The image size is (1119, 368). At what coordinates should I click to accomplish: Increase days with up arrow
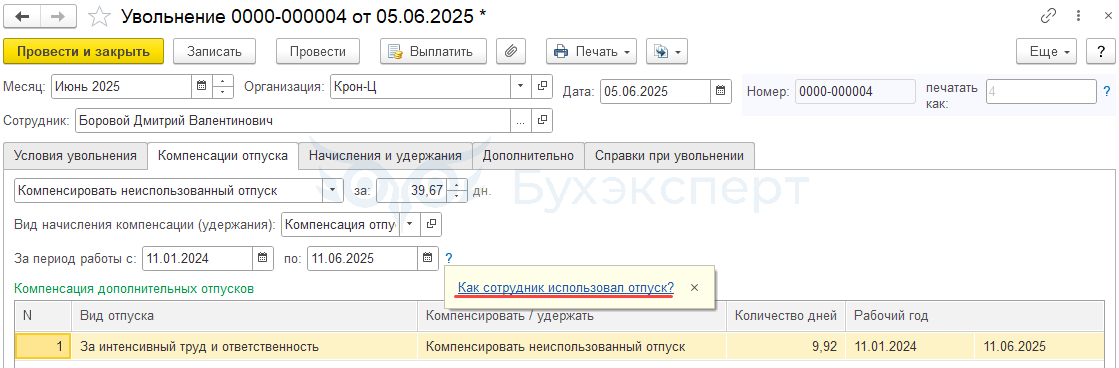pyautogui.click(x=457, y=185)
